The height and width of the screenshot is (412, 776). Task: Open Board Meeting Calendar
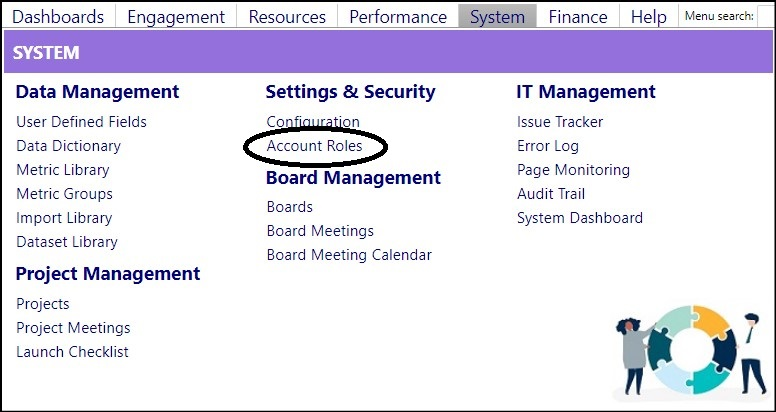click(349, 255)
